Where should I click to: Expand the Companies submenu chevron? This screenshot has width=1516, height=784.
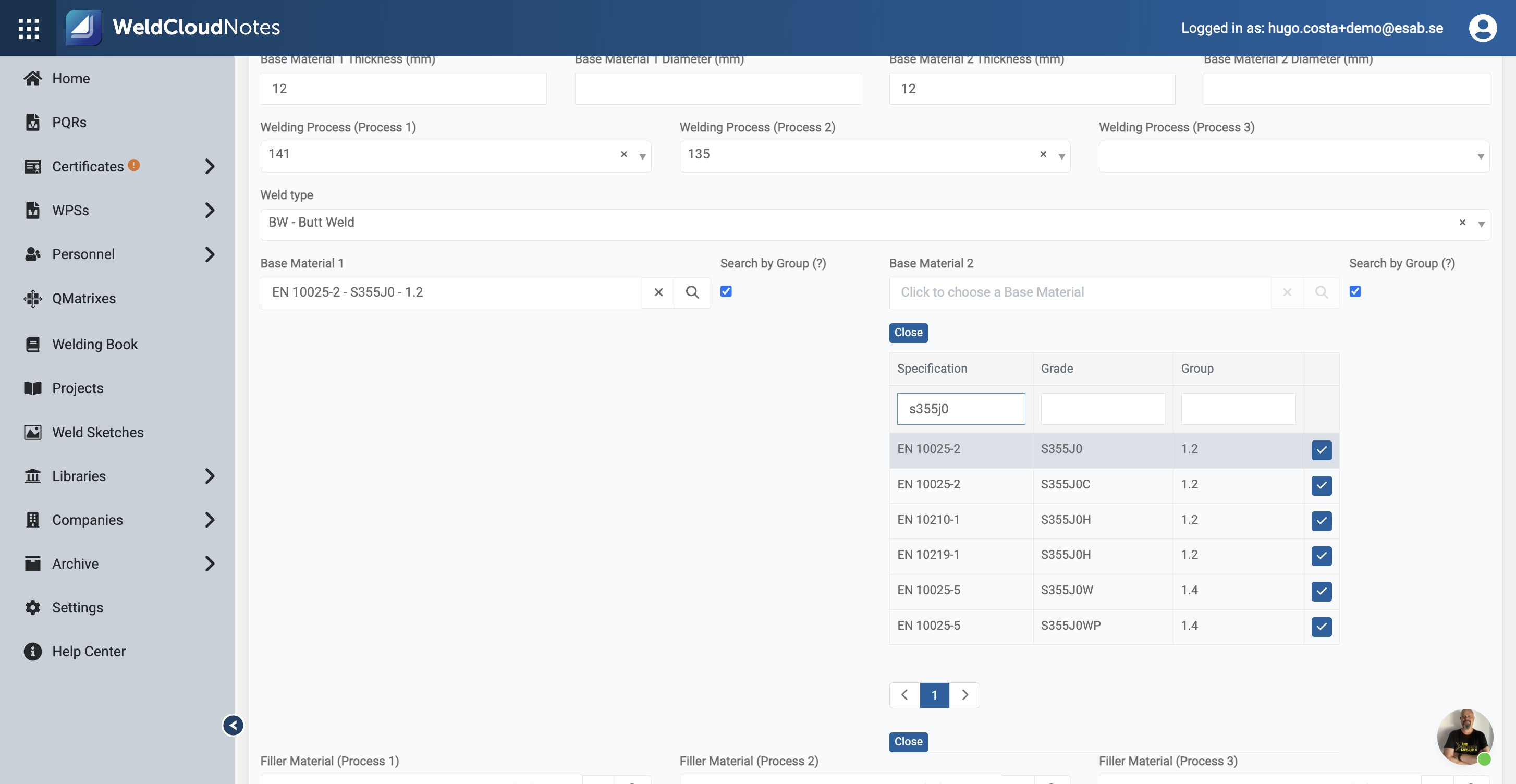point(210,520)
